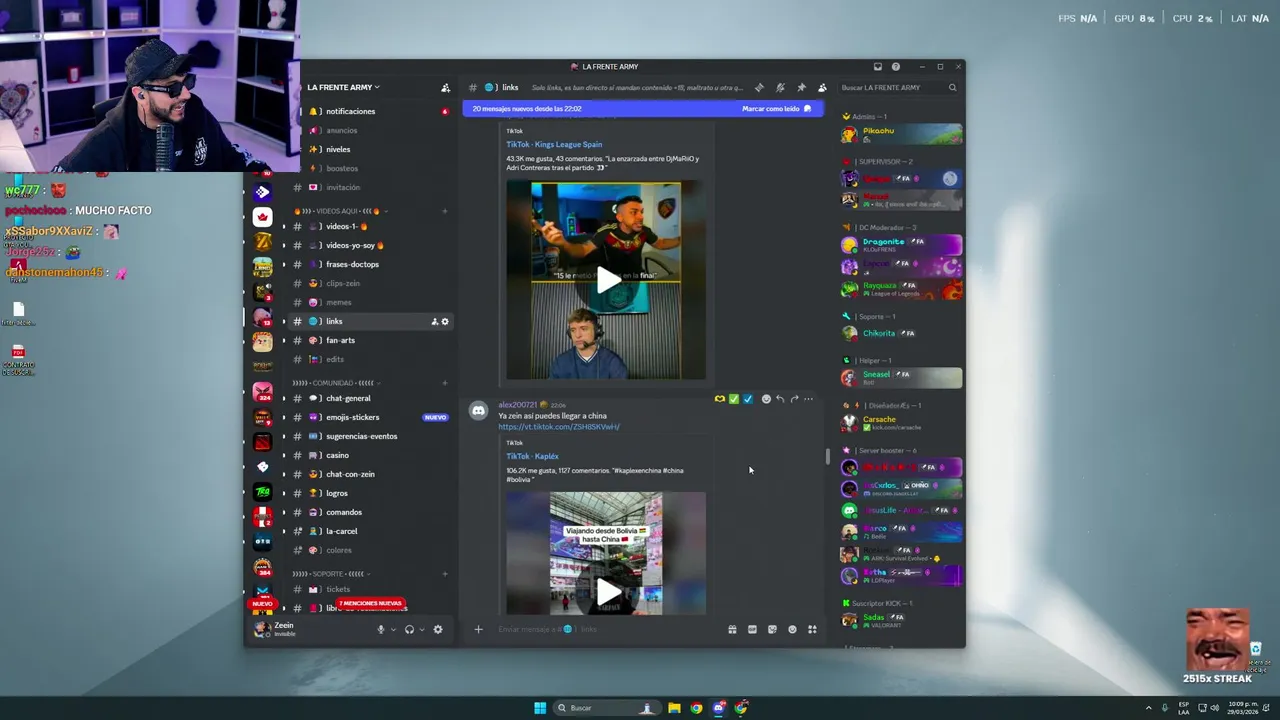Click the invite people icon beside server name

pos(445,88)
